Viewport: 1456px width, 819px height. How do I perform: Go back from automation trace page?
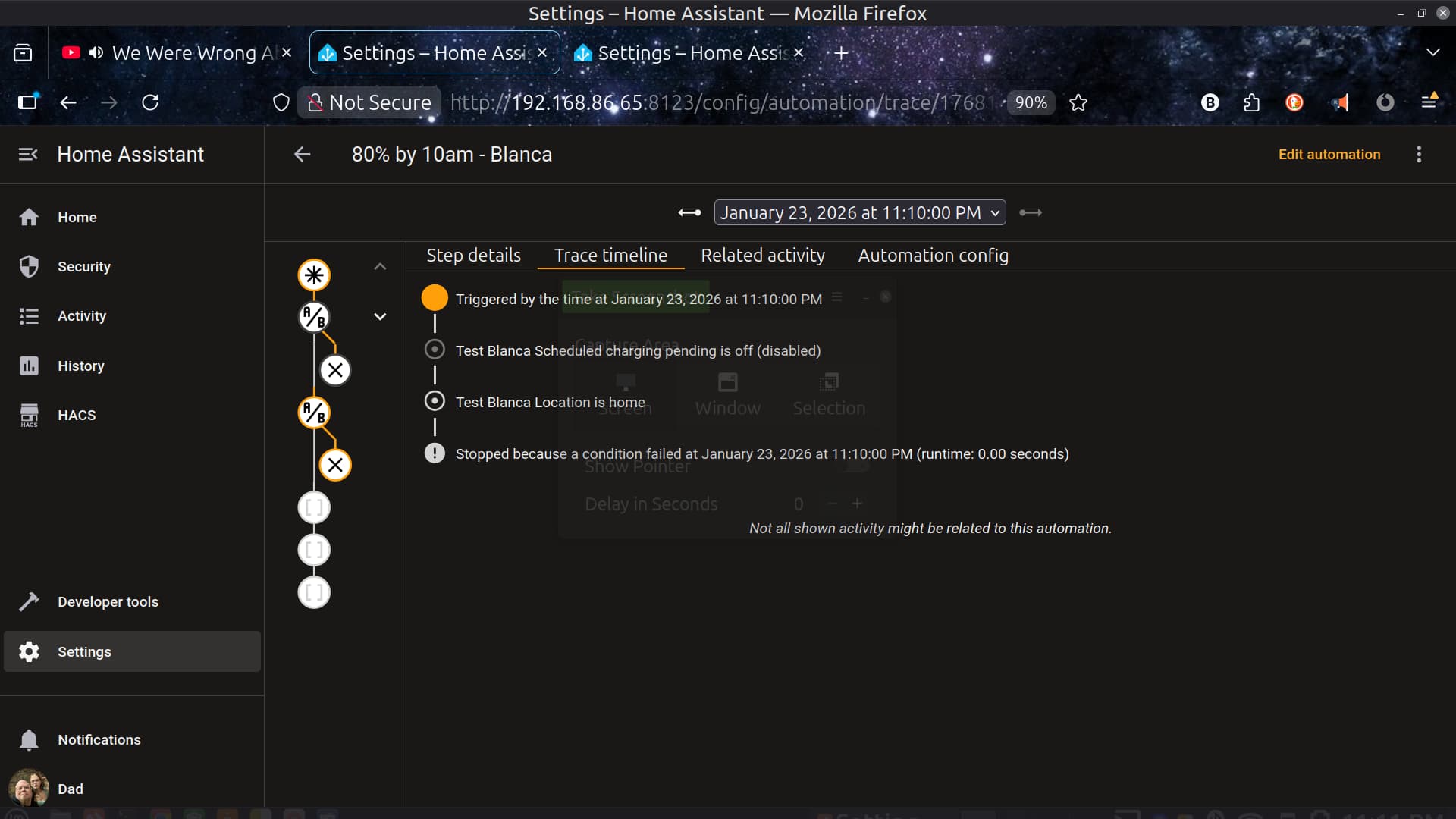click(303, 155)
